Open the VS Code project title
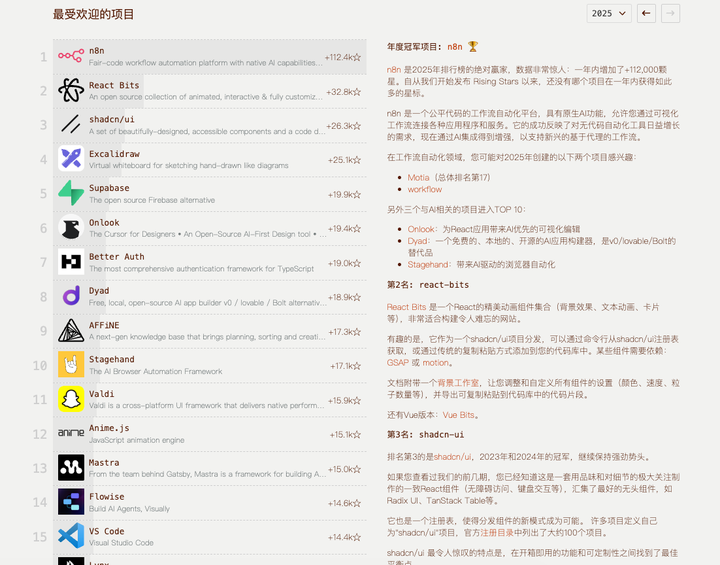The height and width of the screenshot is (565, 720). (107, 531)
